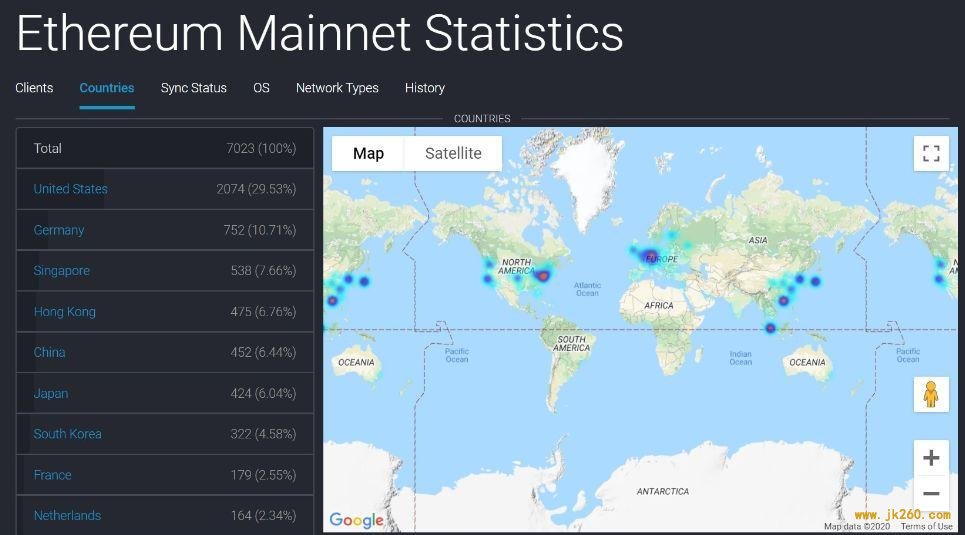Switch to the OS tab
This screenshot has height=535, width=965.
[x=261, y=88]
